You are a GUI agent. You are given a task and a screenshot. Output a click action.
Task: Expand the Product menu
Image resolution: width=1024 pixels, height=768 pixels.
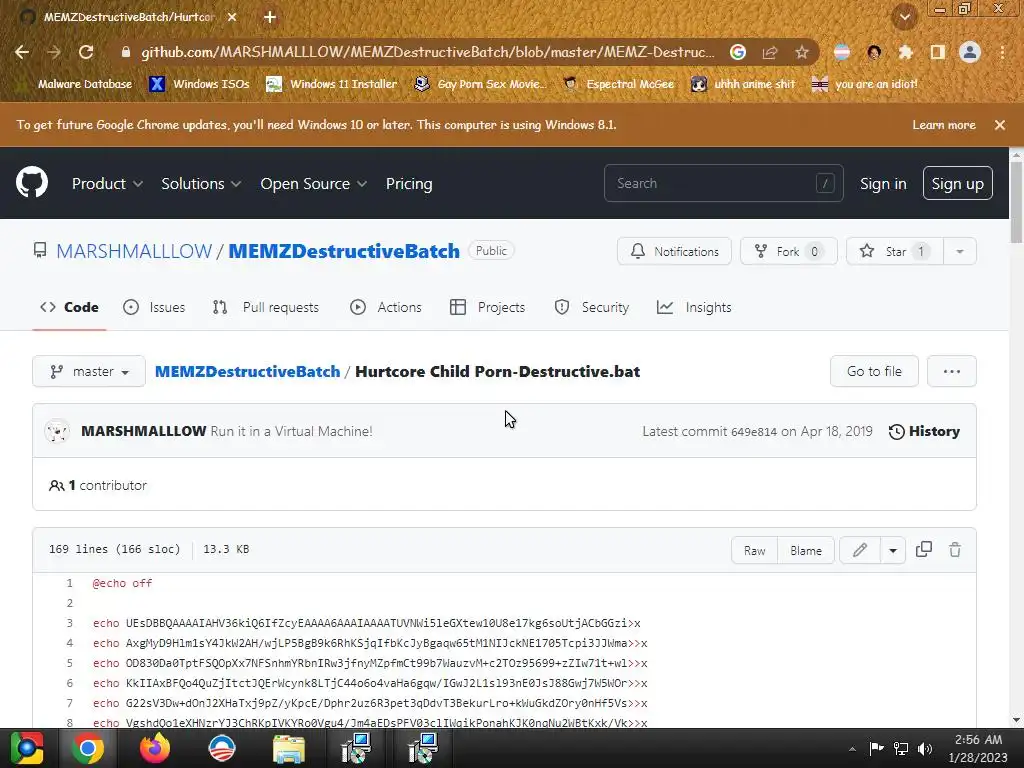(107, 184)
